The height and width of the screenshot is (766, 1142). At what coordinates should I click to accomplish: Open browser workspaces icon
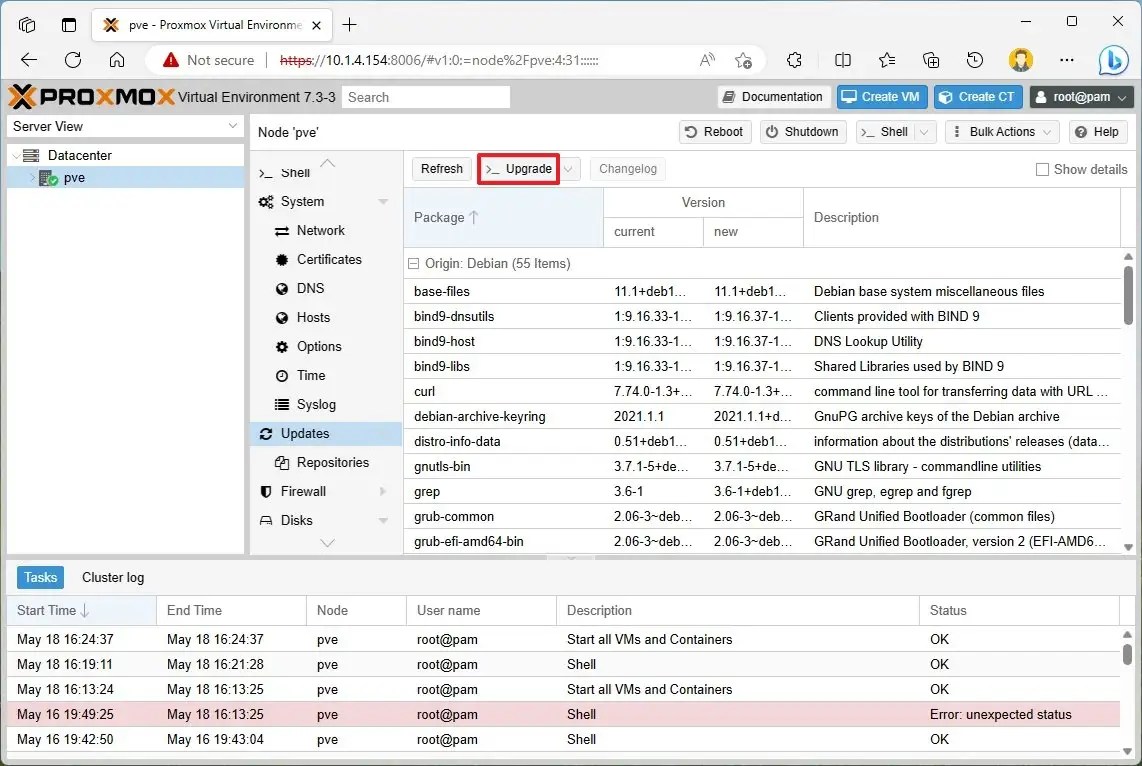(x=27, y=25)
